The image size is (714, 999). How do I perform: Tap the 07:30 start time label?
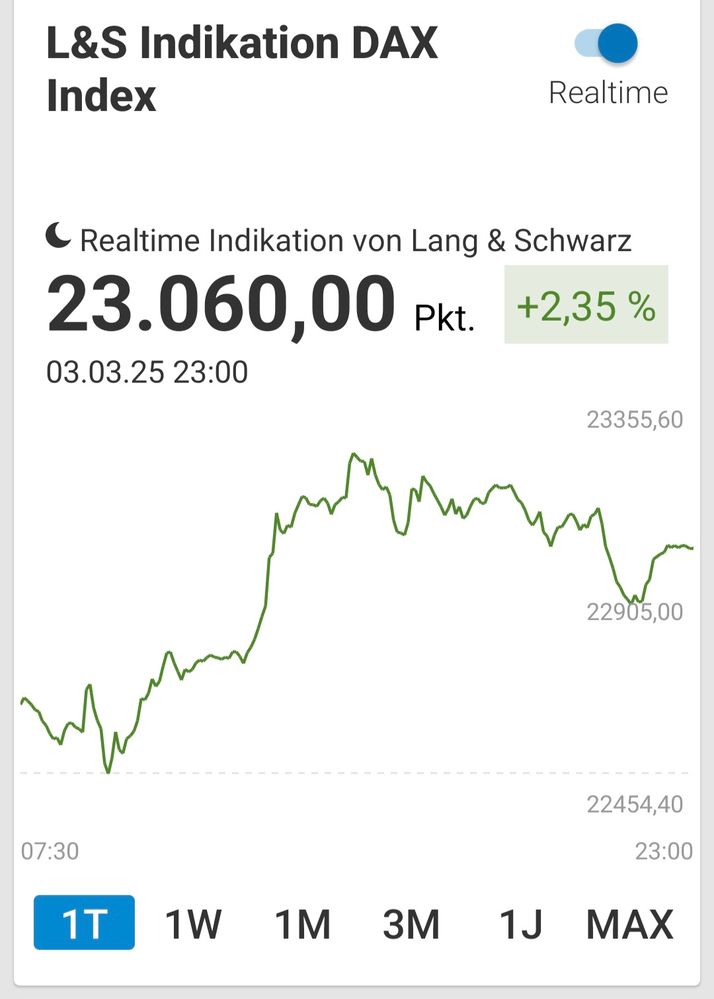50,851
